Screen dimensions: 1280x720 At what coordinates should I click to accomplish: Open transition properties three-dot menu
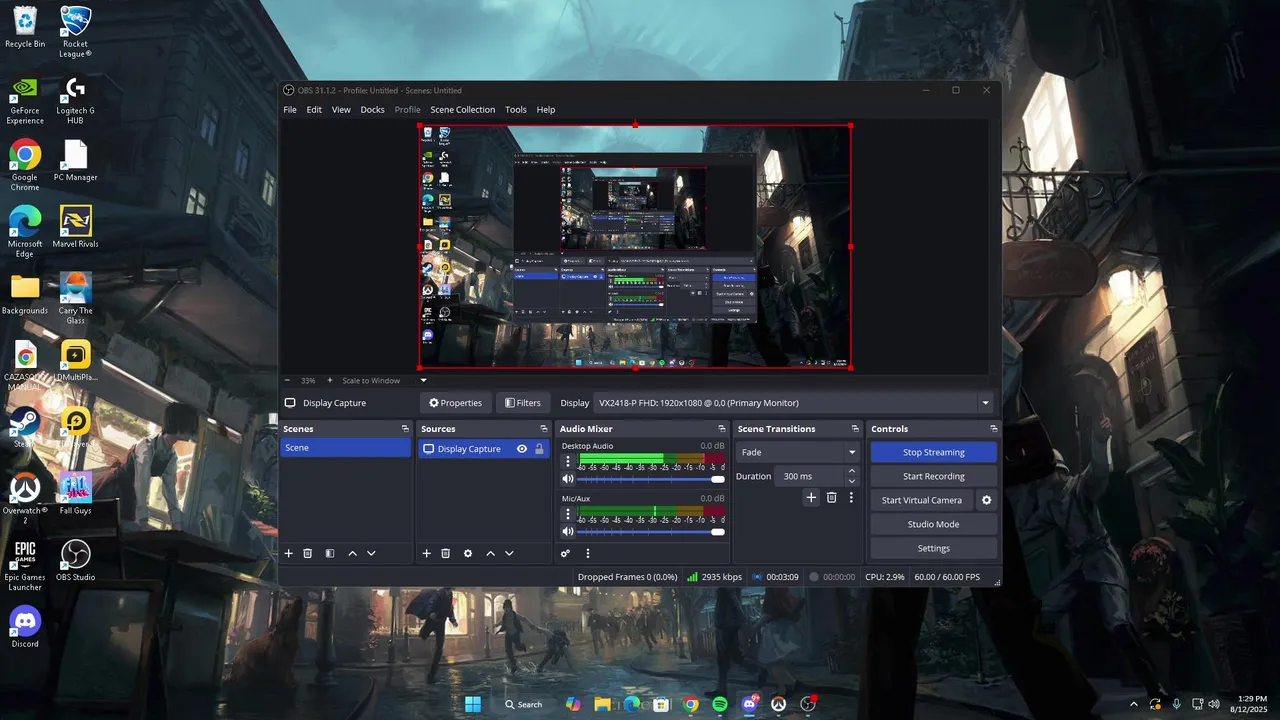click(851, 497)
